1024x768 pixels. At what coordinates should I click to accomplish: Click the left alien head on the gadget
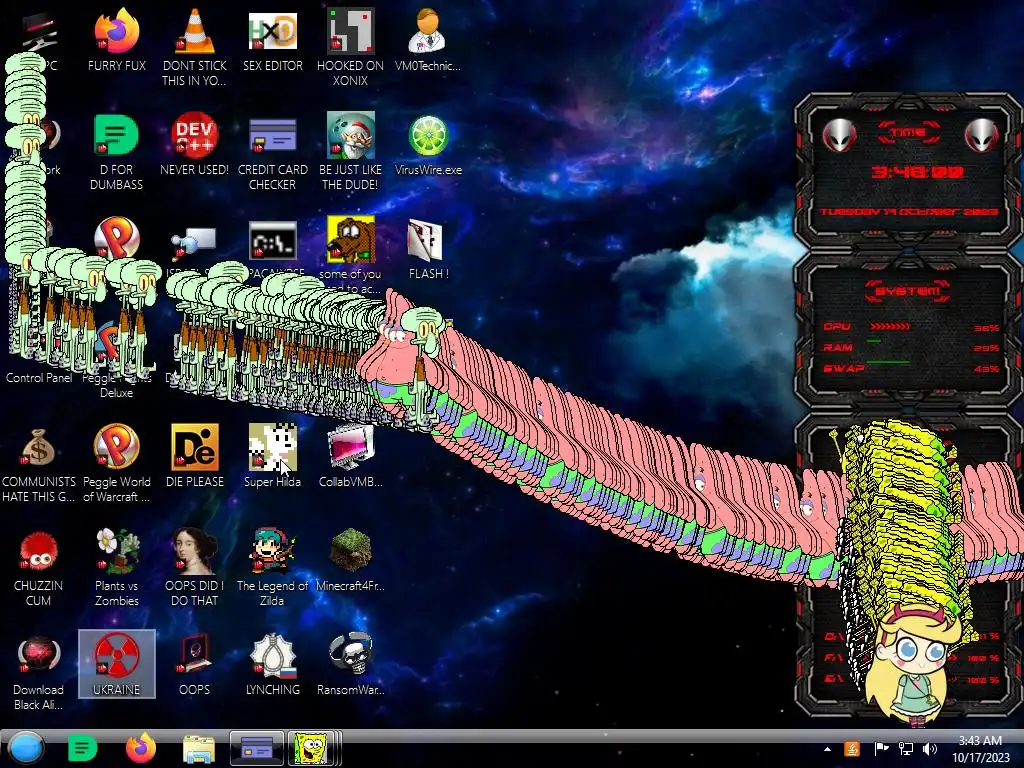pyautogui.click(x=839, y=136)
